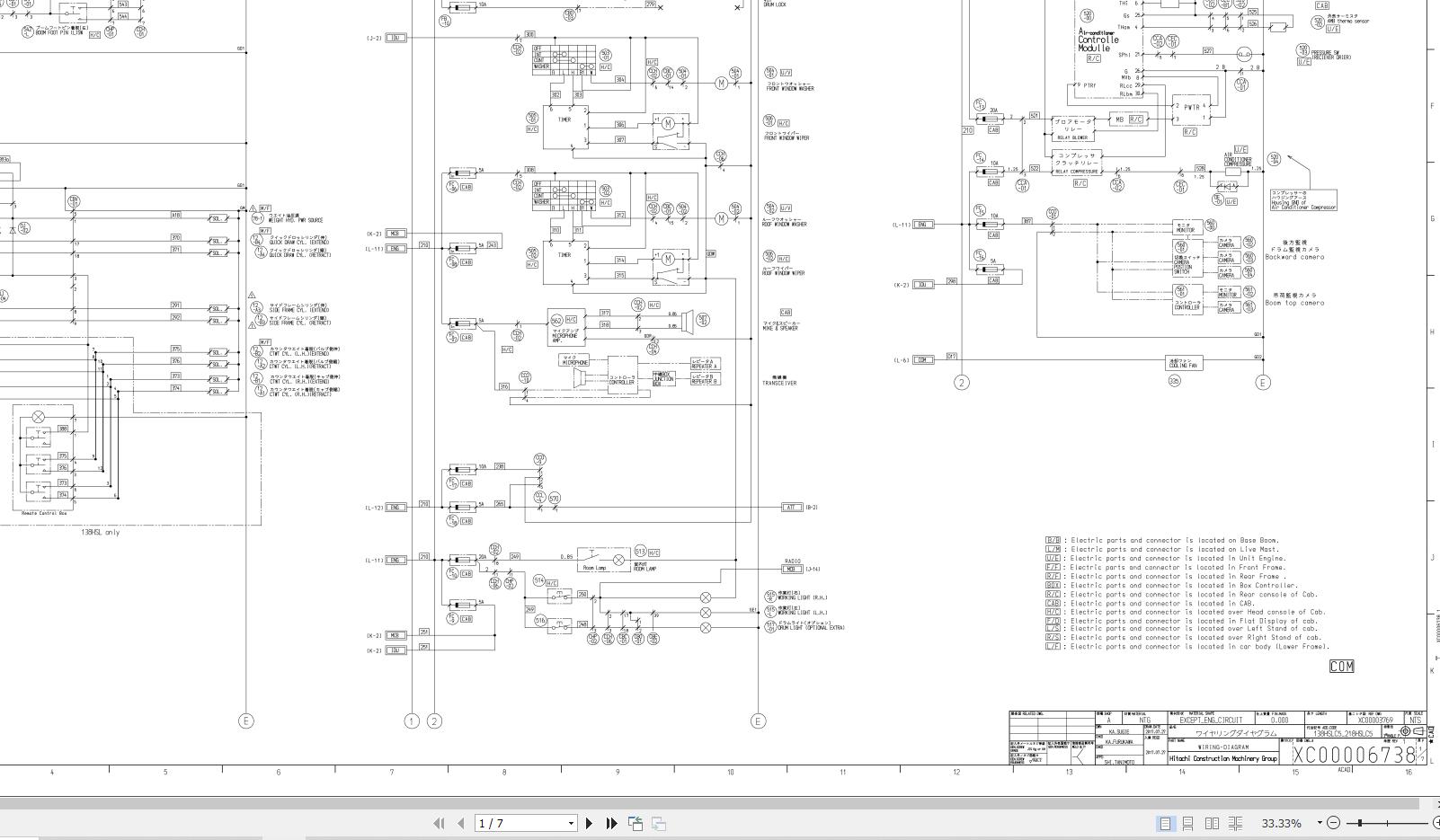Screen dimensions: 1440x840
Task: Jump to the last page
Action: click(x=612, y=822)
